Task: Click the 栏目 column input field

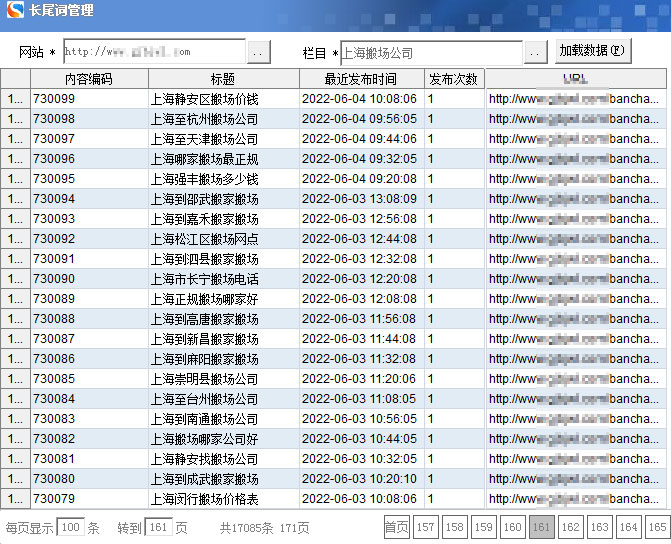Action: pos(431,52)
